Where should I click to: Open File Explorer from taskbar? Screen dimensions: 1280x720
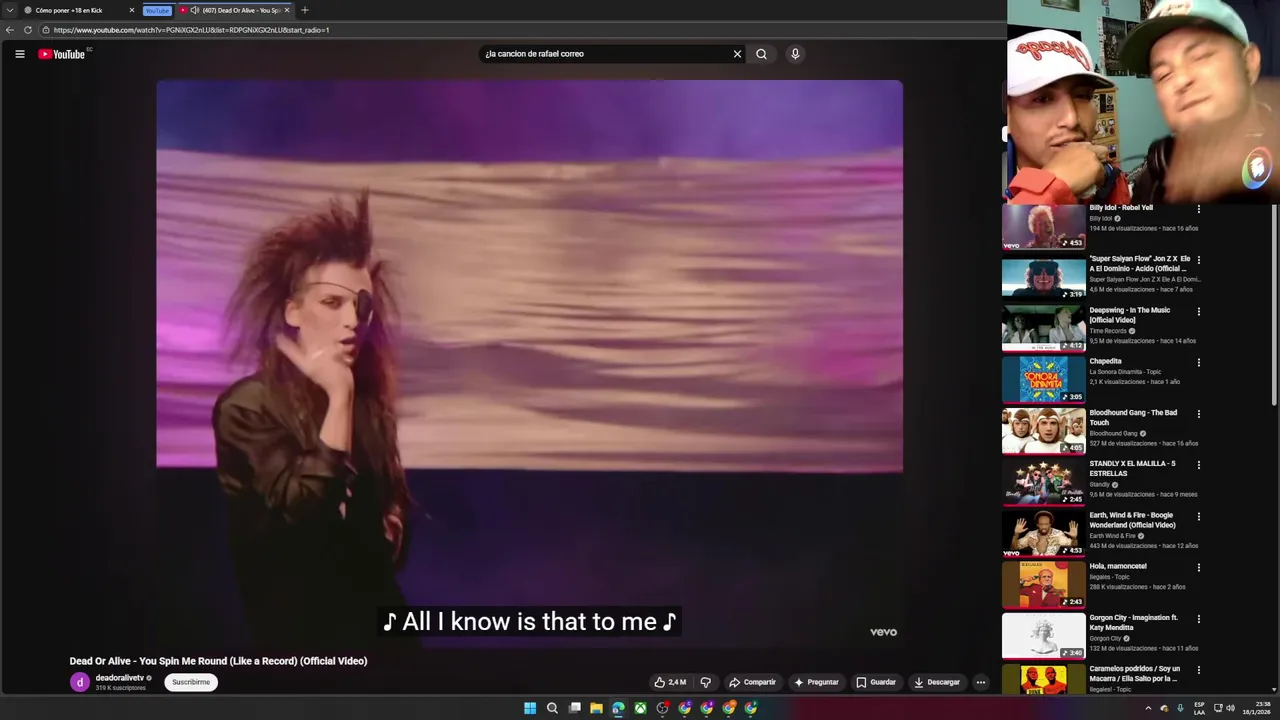[596, 708]
